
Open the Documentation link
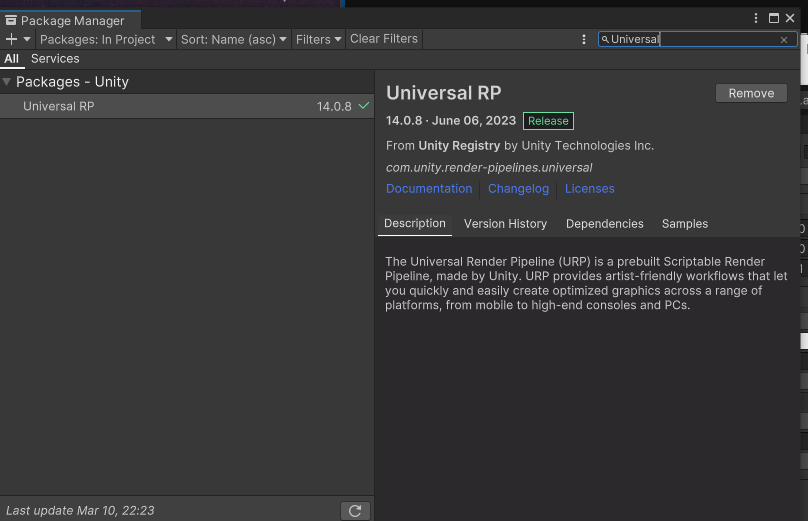click(x=429, y=189)
